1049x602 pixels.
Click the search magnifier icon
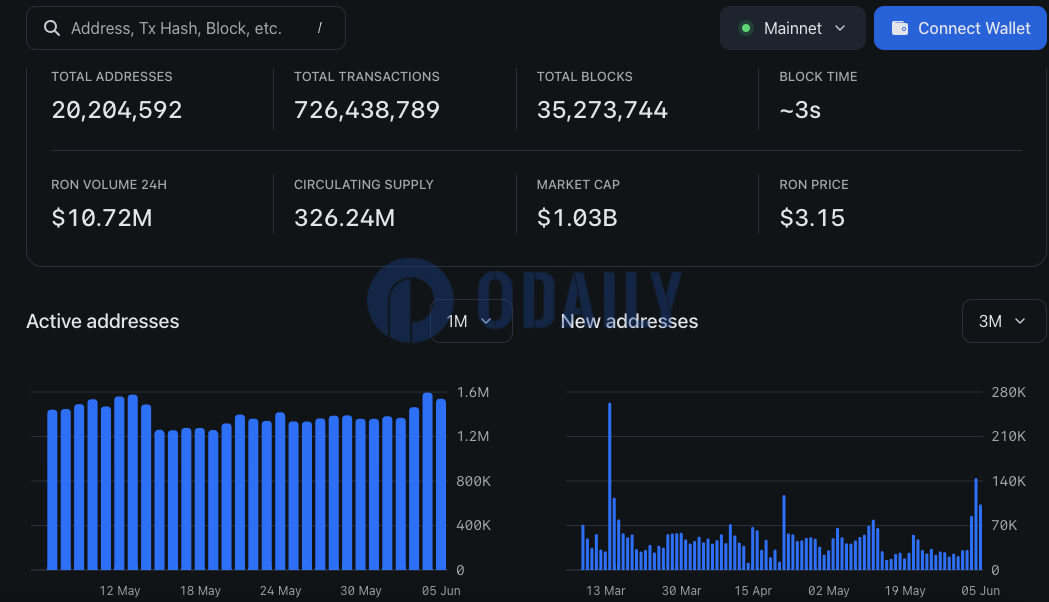(x=52, y=28)
